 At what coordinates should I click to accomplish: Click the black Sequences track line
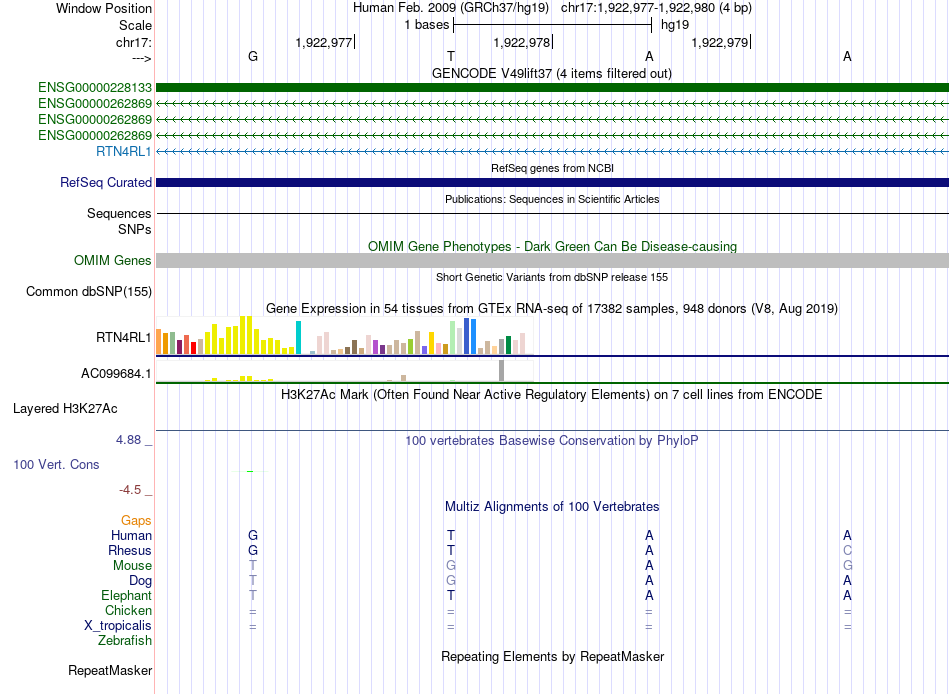pyautogui.click(x=552, y=213)
